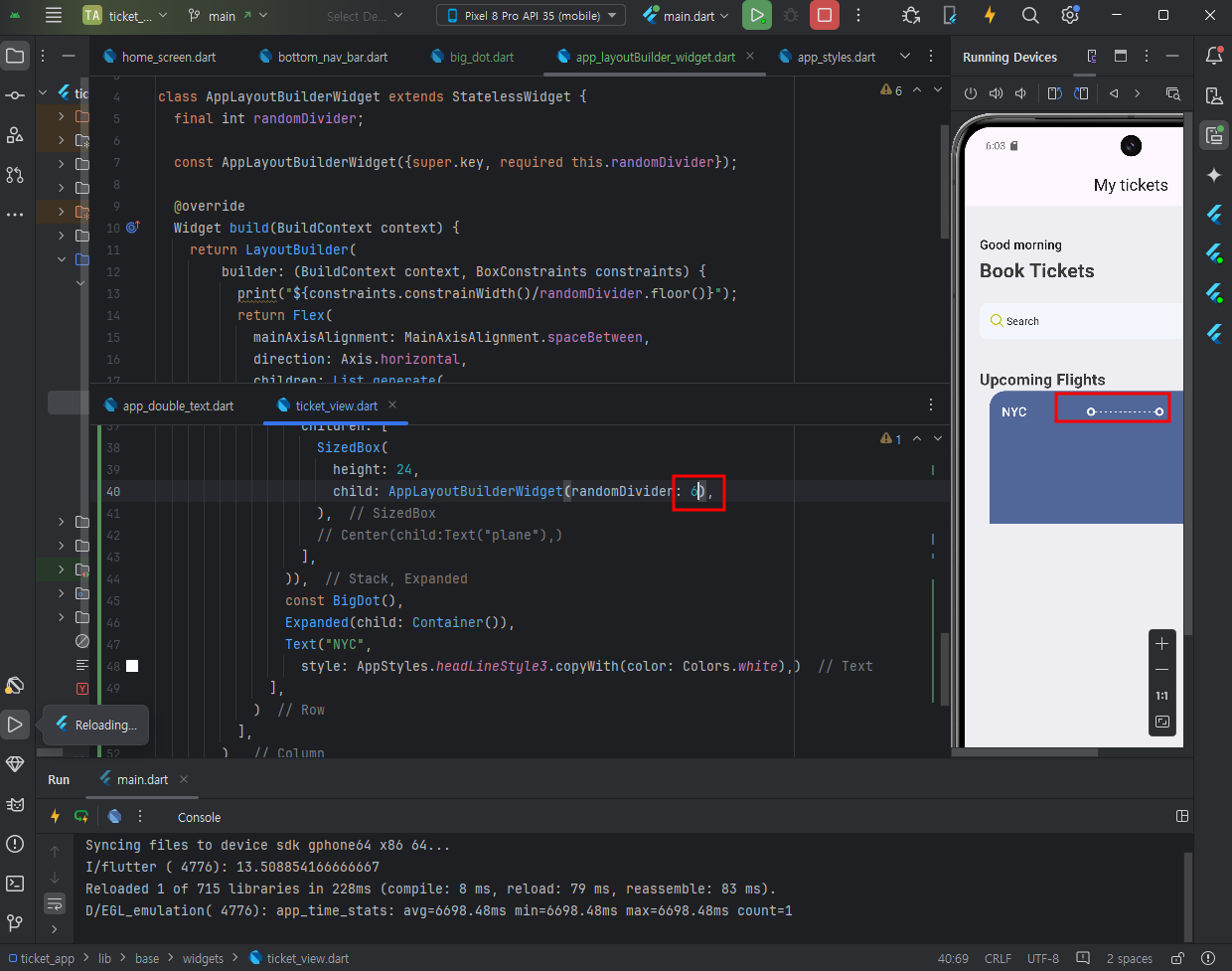1232x971 pixels.
Task: Show more tool windows ellipsis
Action: pyautogui.click(x=15, y=215)
